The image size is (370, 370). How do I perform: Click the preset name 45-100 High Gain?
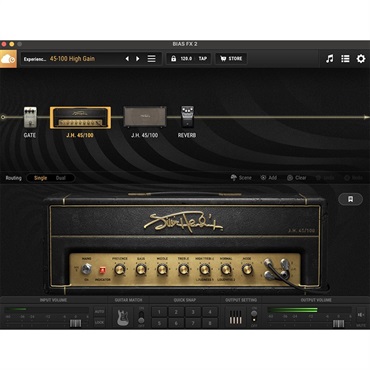[72, 59]
